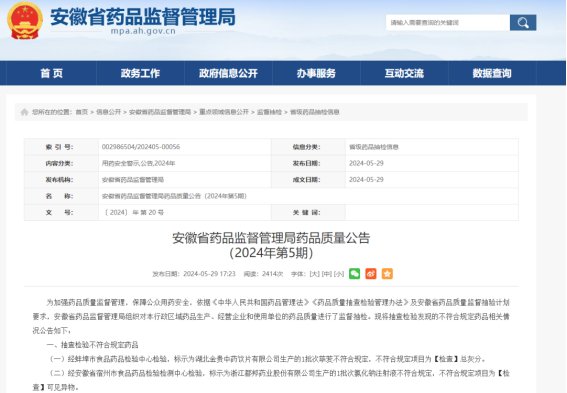This screenshot has width=567, height=393.
Task: Click the national emblem logo
Action: pos(25,21)
